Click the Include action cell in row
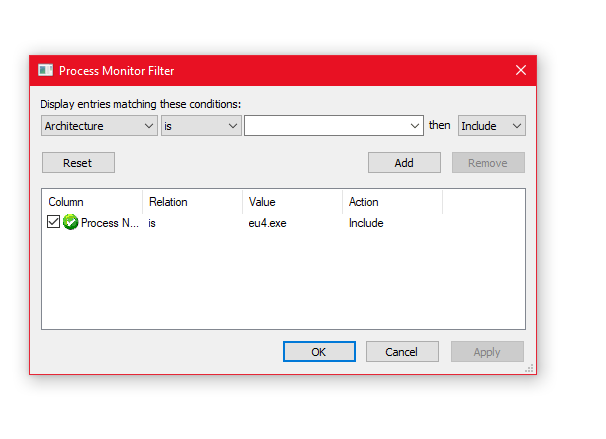Screen dimensions: 606x439 coord(366,223)
